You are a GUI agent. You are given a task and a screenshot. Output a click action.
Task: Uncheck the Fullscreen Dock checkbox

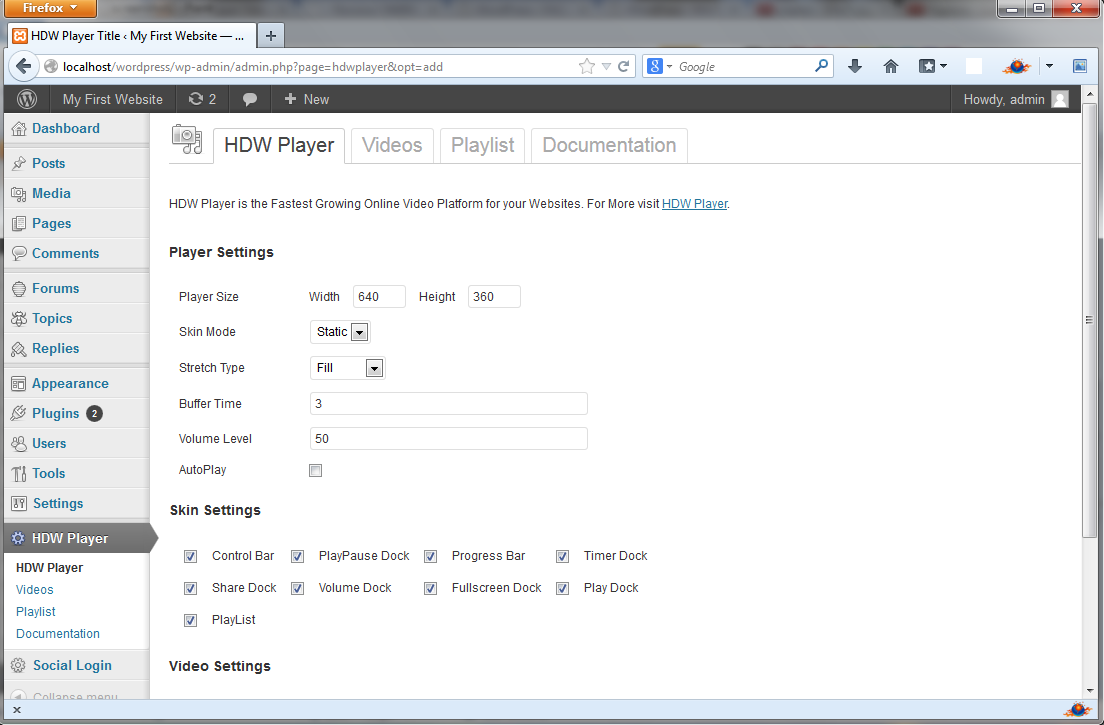[430, 588]
